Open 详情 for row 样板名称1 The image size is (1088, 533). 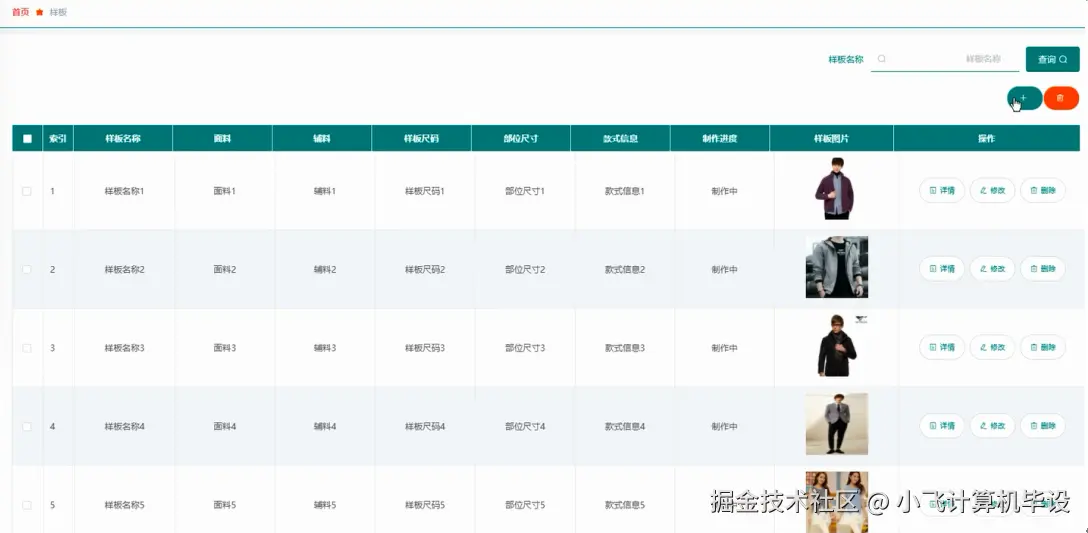coord(942,190)
